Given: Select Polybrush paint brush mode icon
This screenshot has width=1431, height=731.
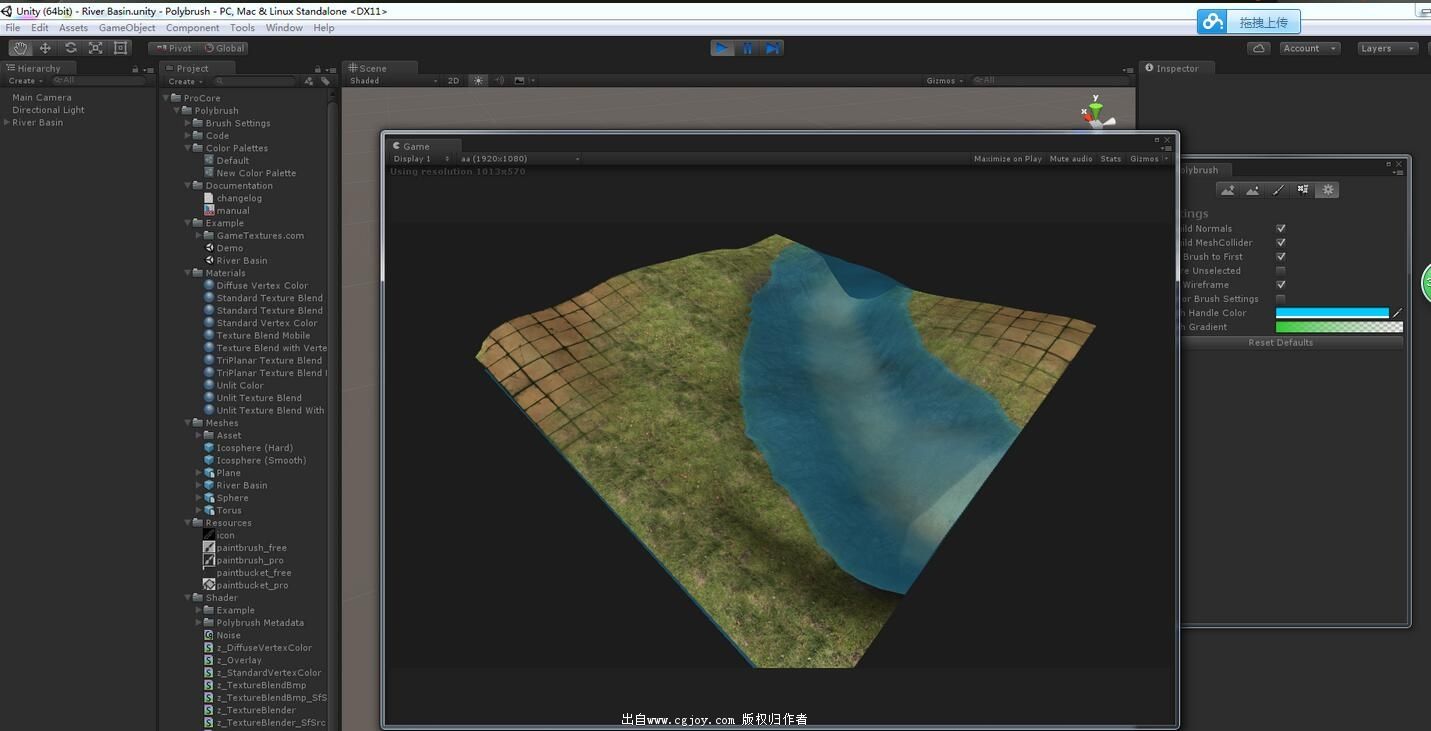Looking at the screenshot, I should pyautogui.click(x=1278, y=190).
